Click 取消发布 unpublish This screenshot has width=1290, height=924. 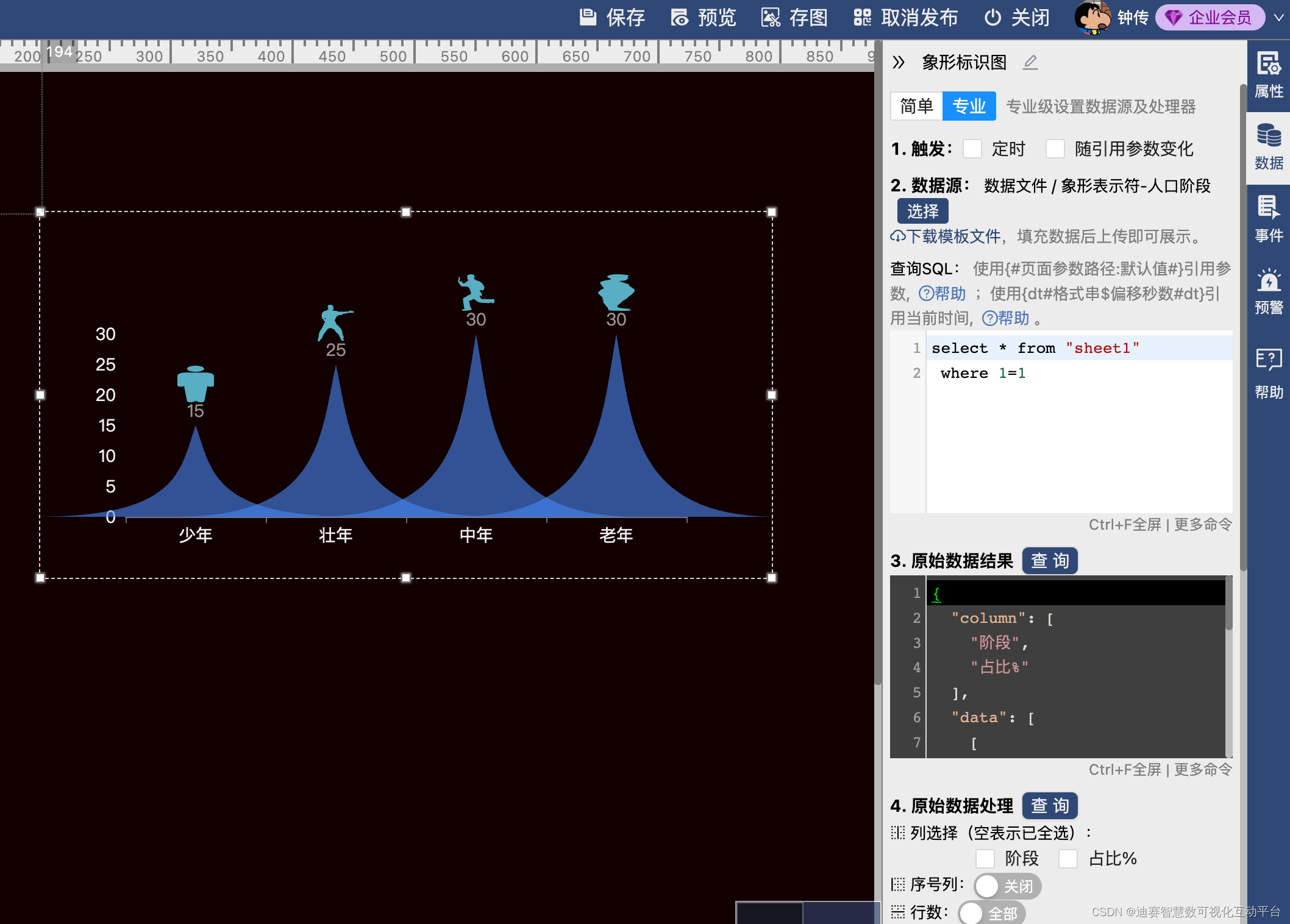905,18
